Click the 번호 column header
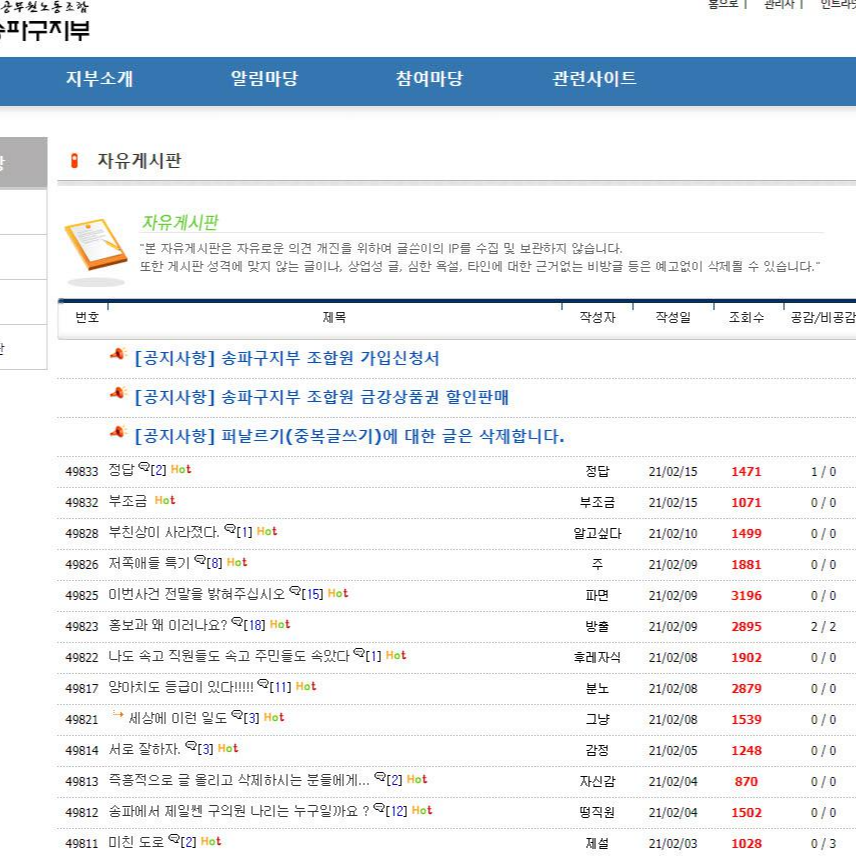This screenshot has width=856, height=857. point(87,318)
